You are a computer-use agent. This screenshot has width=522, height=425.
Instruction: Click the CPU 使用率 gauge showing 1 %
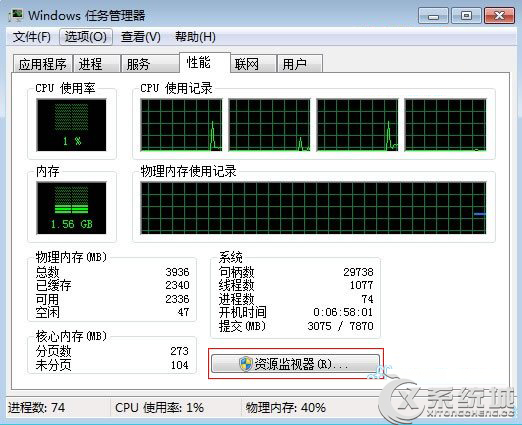click(x=71, y=125)
